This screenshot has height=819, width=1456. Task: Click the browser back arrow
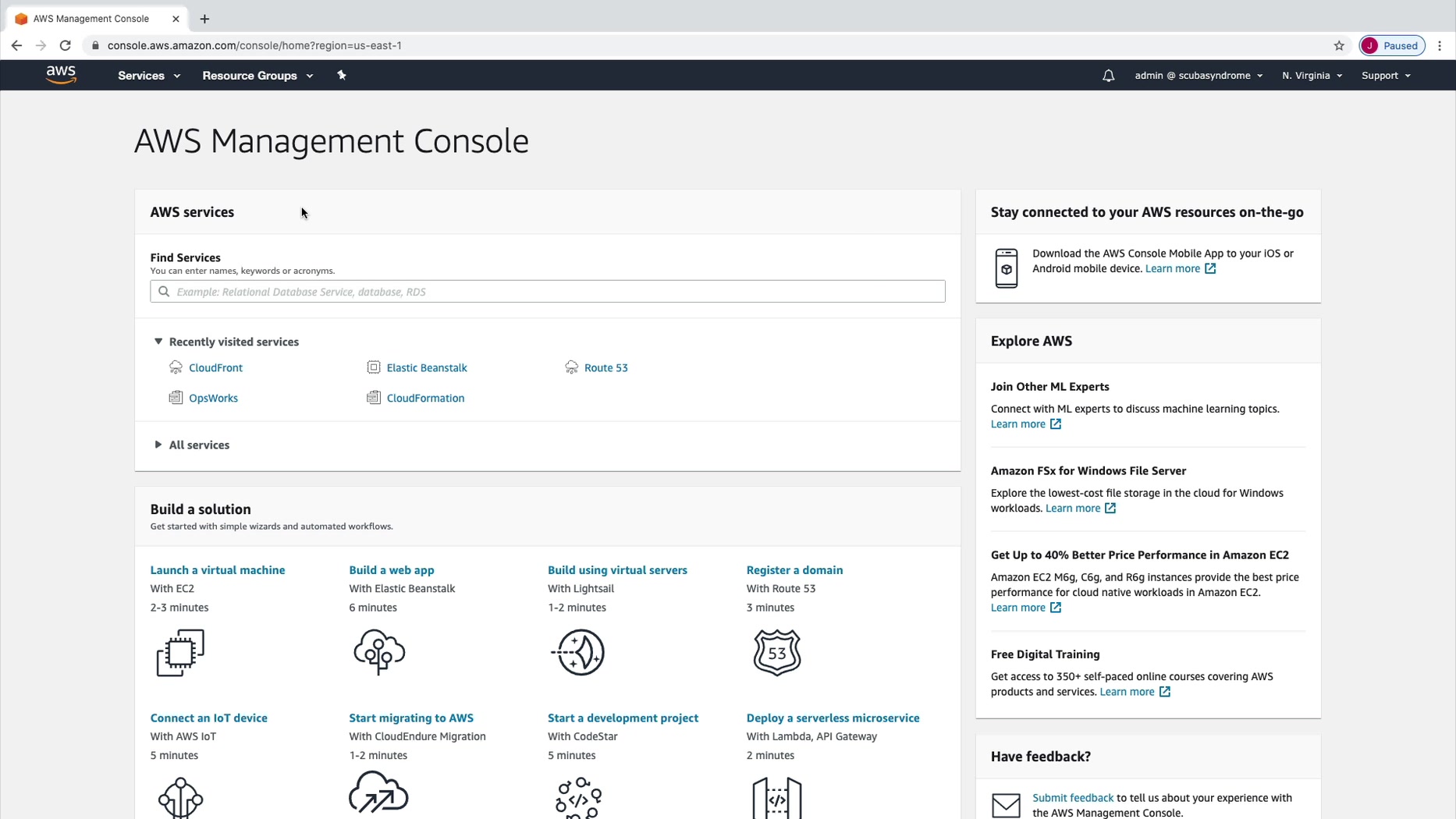[16, 45]
